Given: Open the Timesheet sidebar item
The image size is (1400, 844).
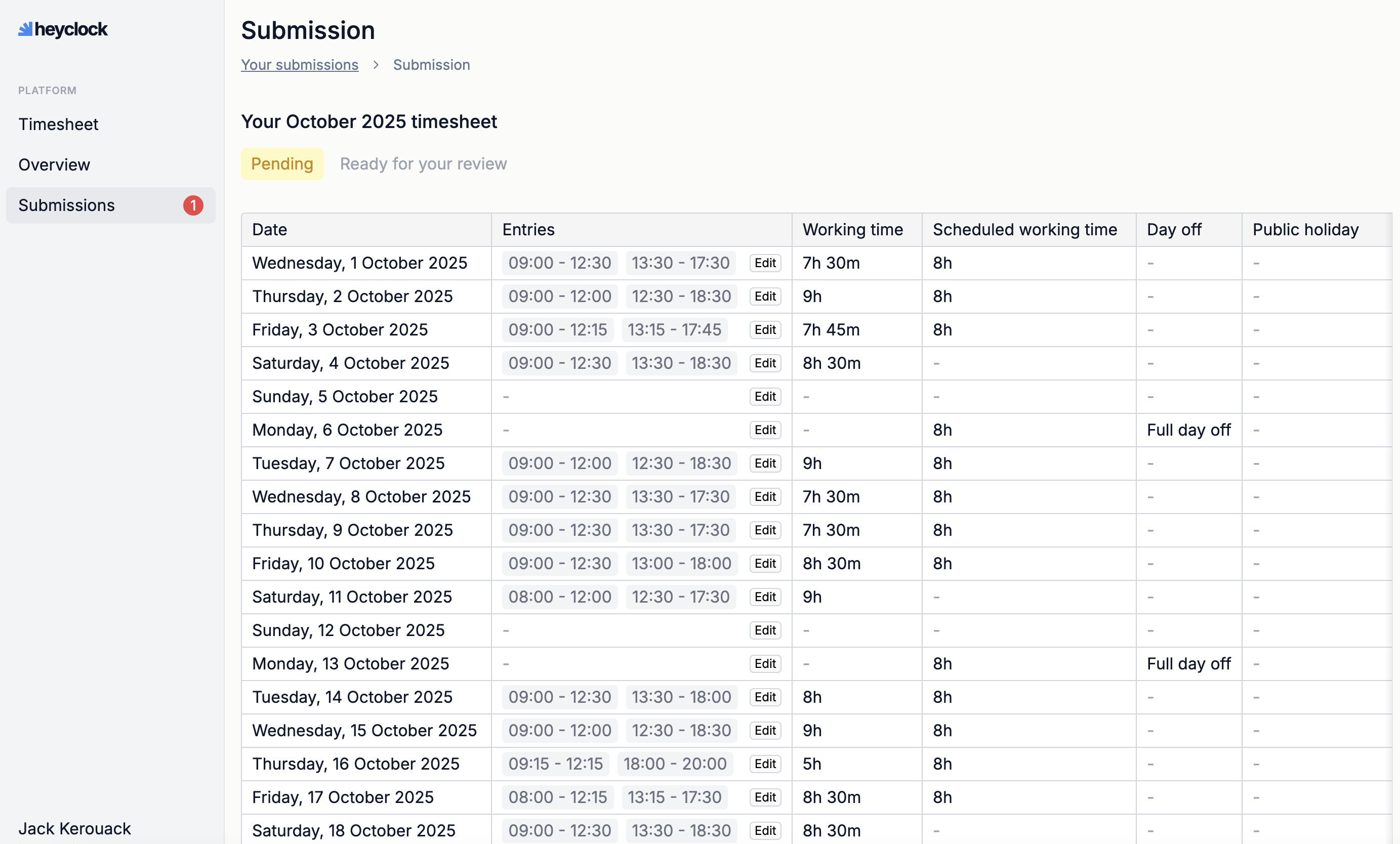Looking at the screenshot, I should point(58,124).
